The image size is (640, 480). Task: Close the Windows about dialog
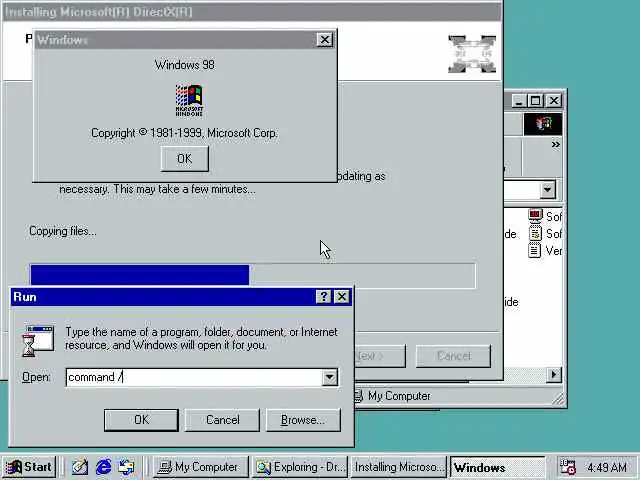(x=324, y=40)
